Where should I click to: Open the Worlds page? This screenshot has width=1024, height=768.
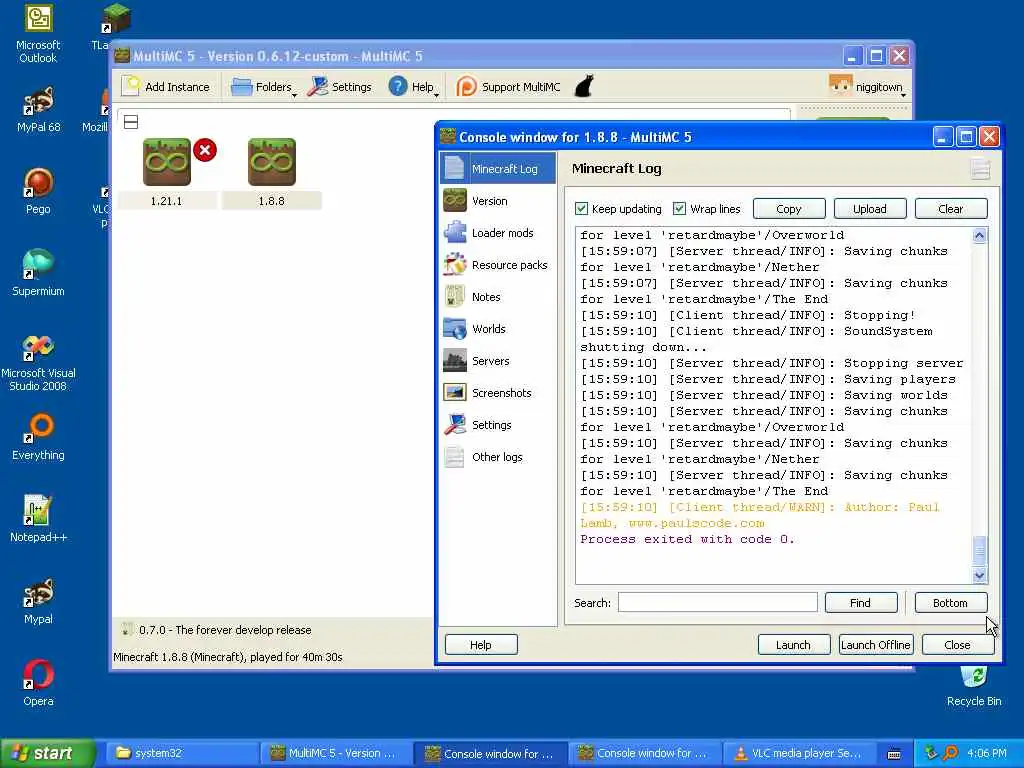click(498, 328)
